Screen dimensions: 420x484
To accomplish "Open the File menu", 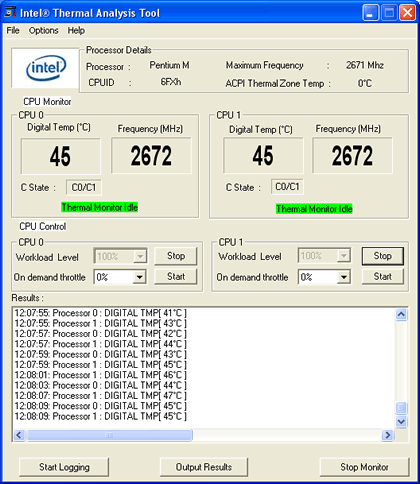I will coord(13,30).
